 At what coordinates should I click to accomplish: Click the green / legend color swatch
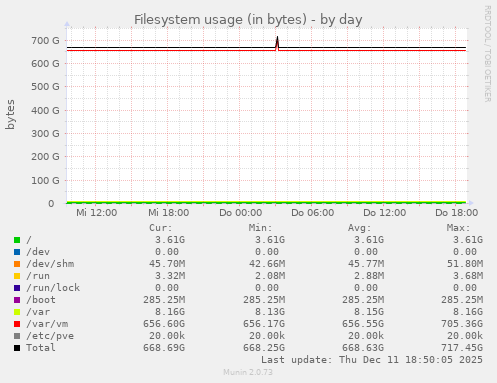coord(17,240)
